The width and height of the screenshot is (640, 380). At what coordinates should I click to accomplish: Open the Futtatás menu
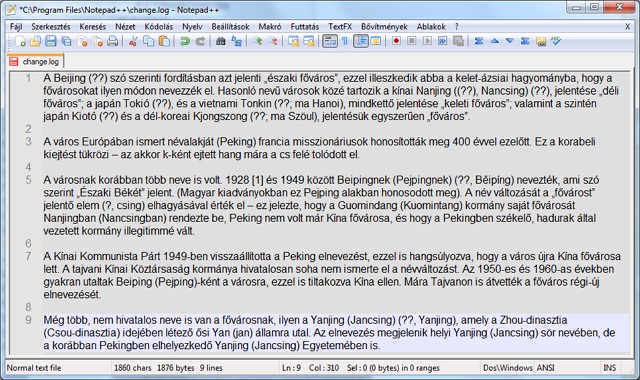click(x=304, y=27)
